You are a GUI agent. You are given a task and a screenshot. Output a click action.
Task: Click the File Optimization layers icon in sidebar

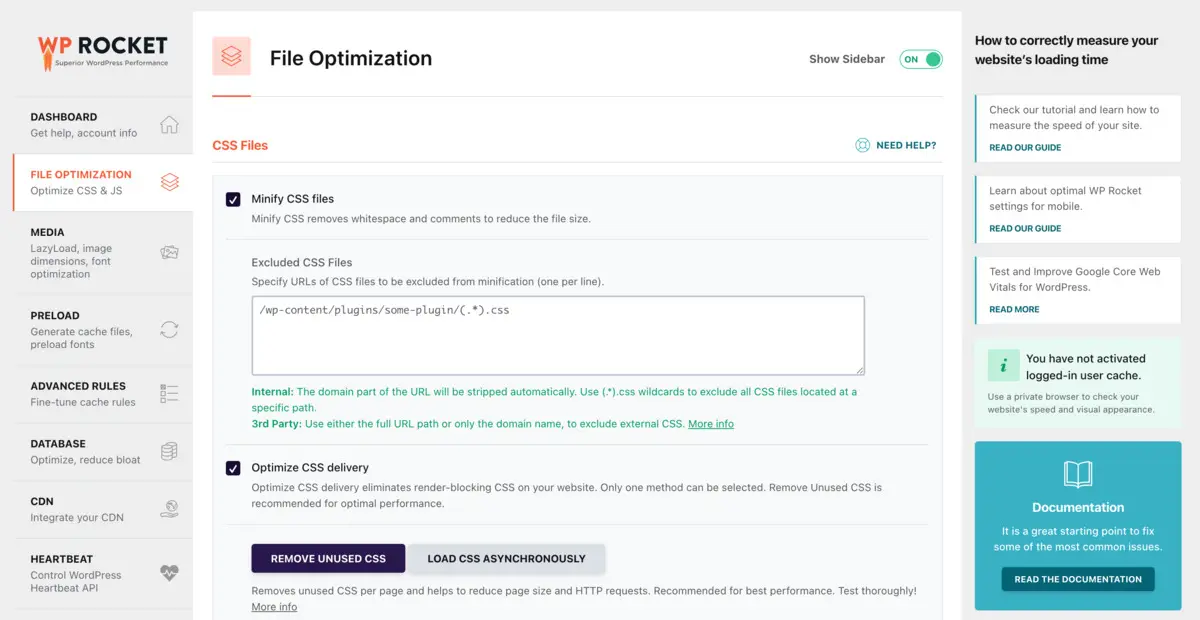[x=170, y=182]
